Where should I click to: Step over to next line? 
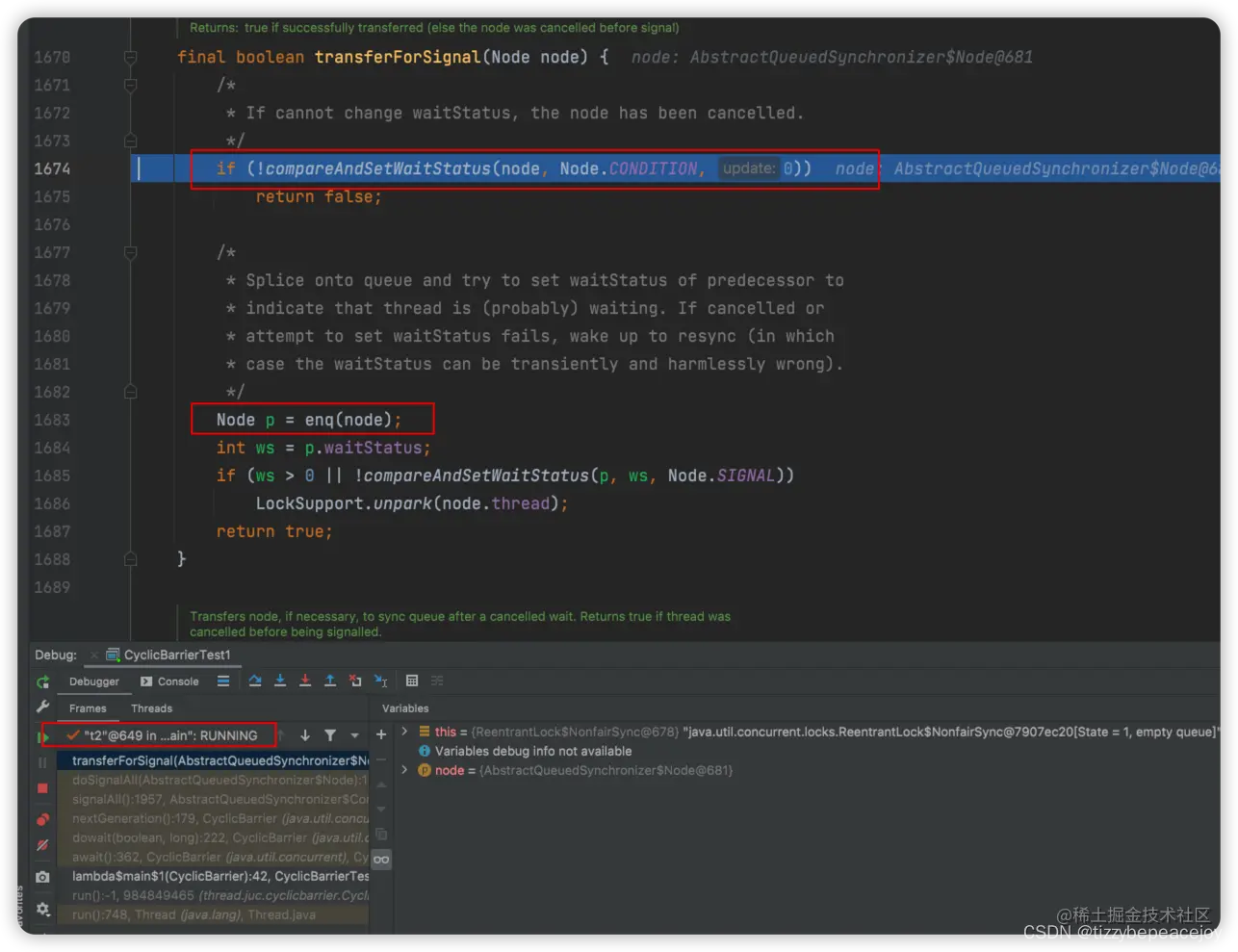tap(255, 681)
